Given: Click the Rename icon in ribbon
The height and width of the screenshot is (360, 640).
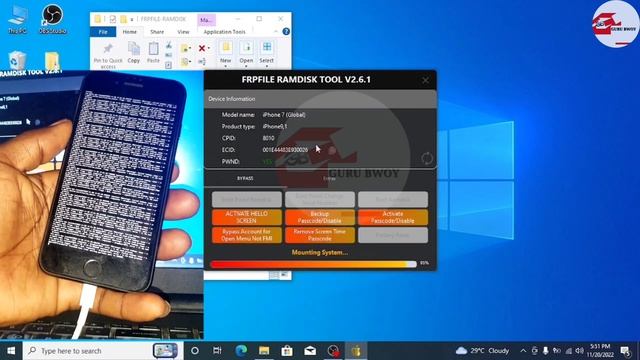Looking at the screenshot, I should [202, 62].
